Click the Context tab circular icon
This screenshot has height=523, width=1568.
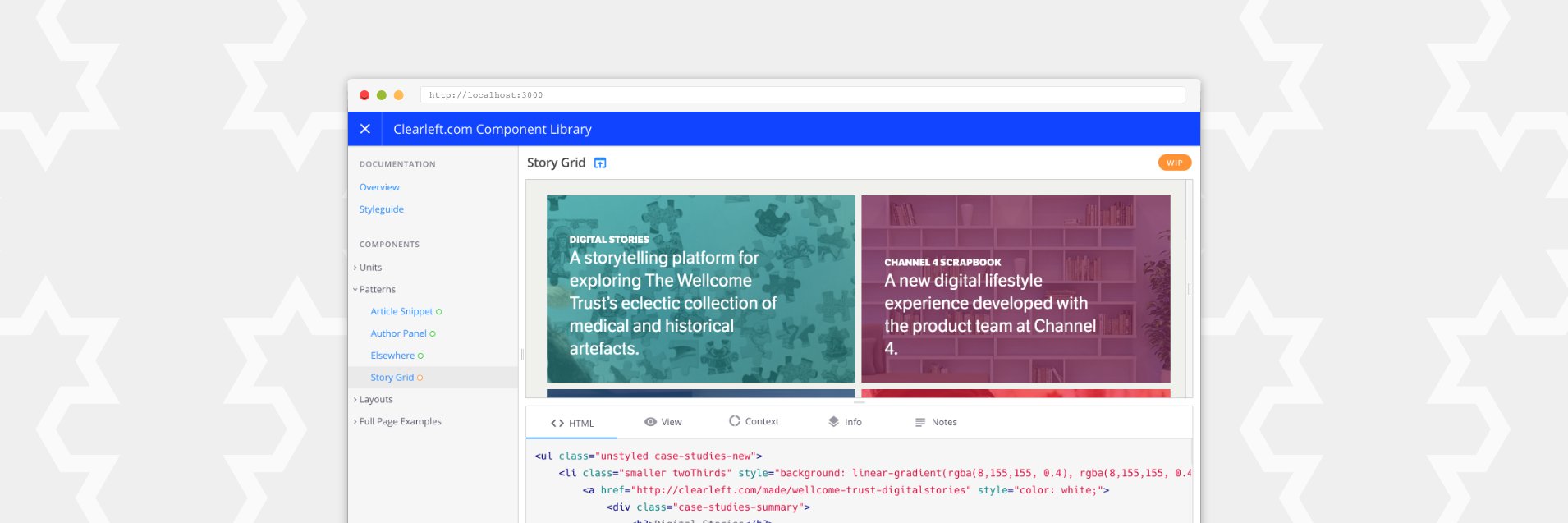pos(735,421)
